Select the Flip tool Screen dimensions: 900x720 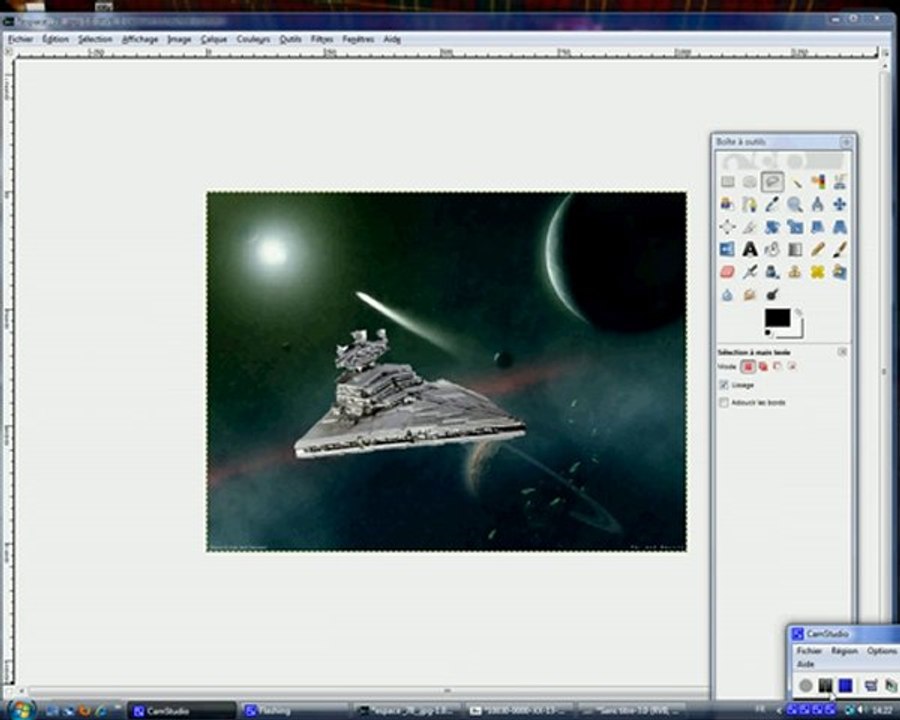[727, 249]
